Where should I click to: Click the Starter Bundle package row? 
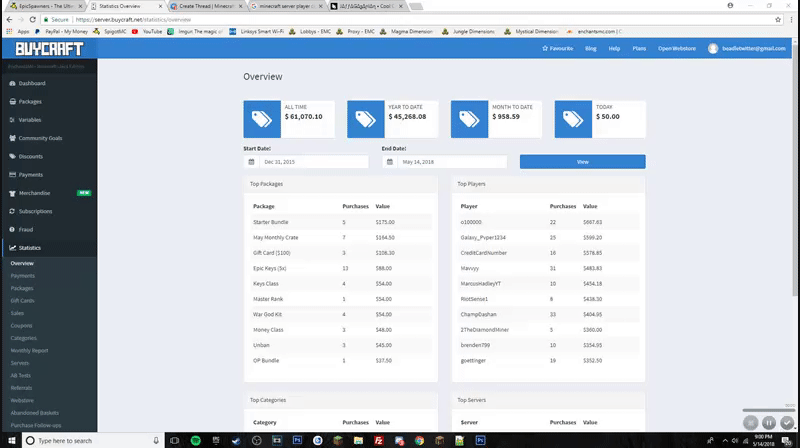pos(341,222)
